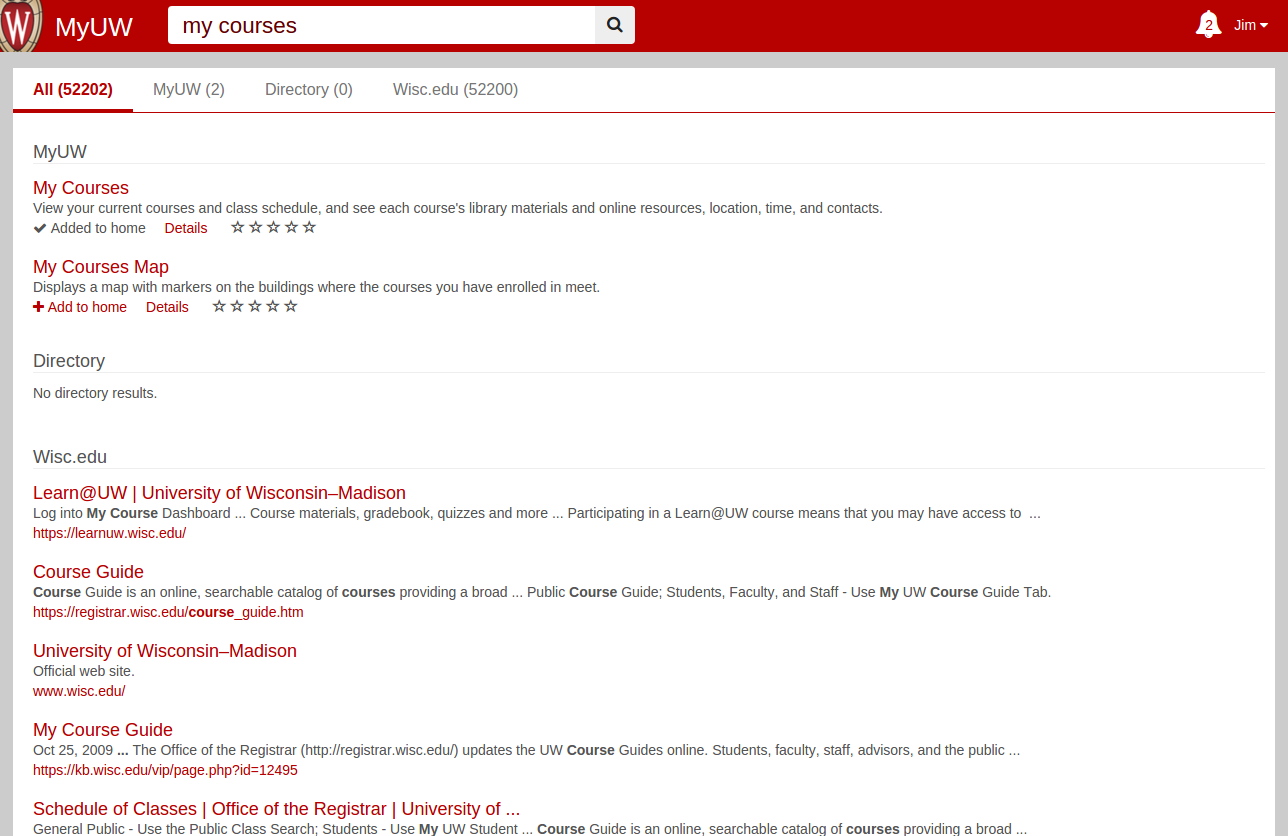
Task: Expand the Jim user menu
Action: pyautogui.click(x=1250, y=25)
